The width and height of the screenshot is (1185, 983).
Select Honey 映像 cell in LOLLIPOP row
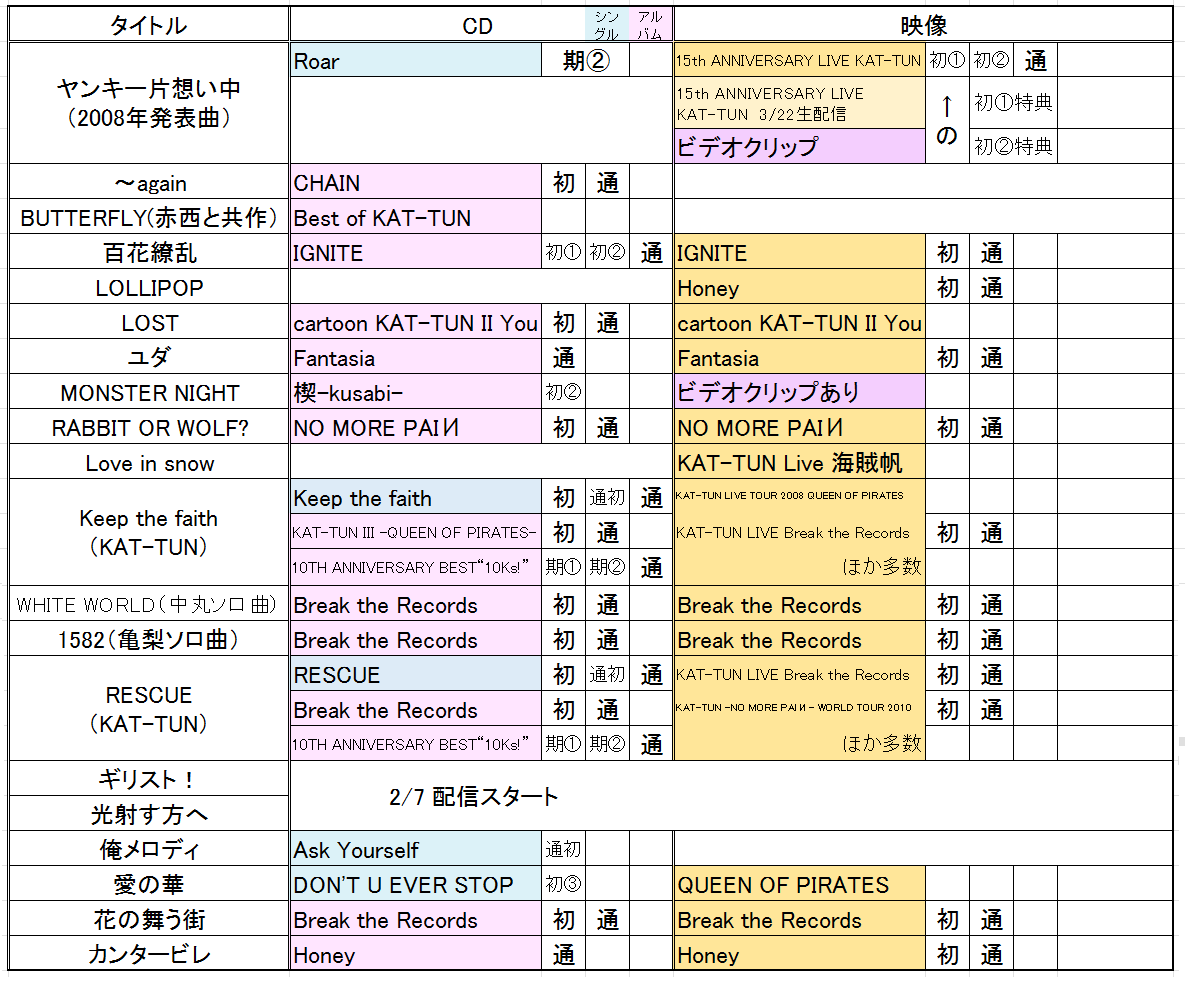click(800, 288)
